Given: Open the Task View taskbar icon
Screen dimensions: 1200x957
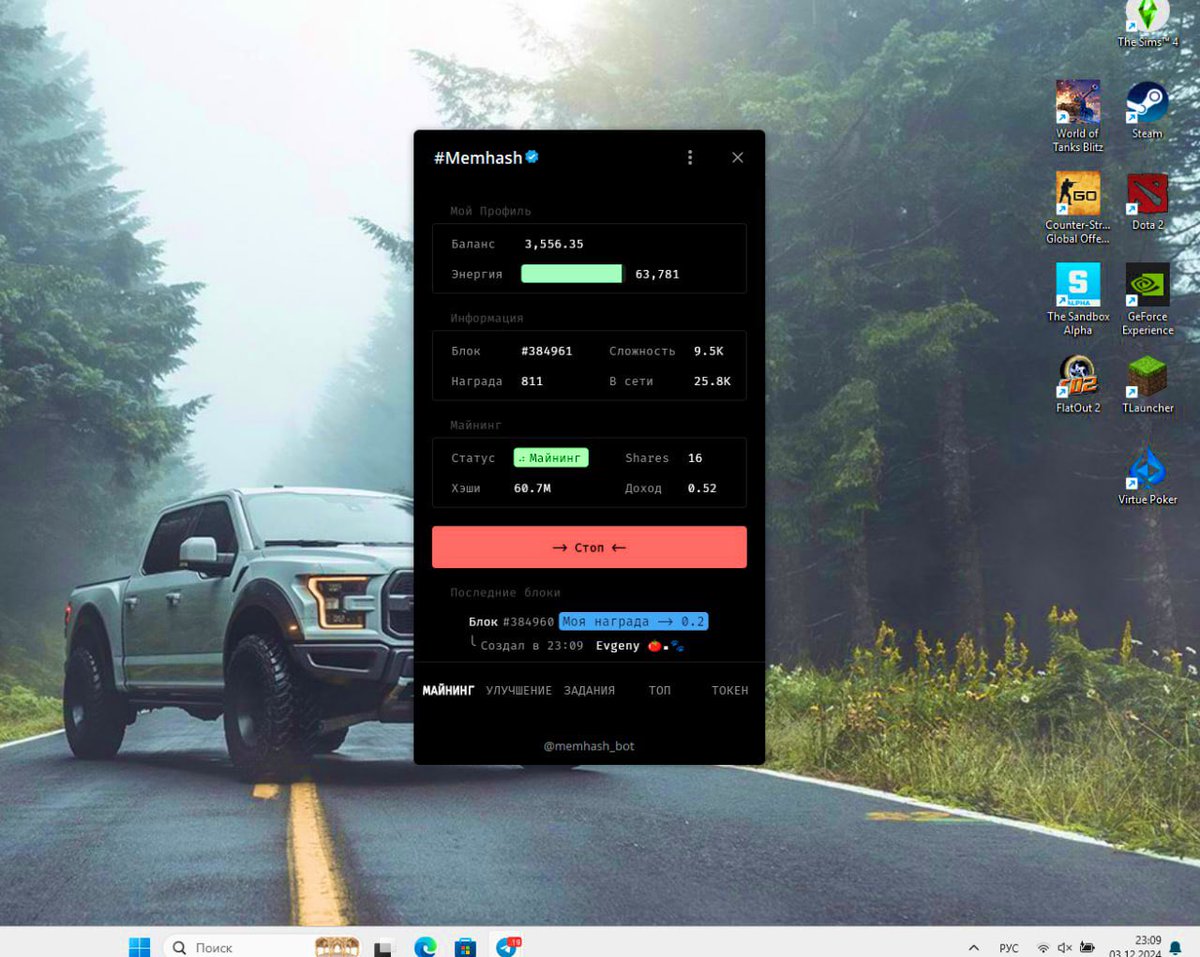Looking at the screenshot, I should point(383,948).
